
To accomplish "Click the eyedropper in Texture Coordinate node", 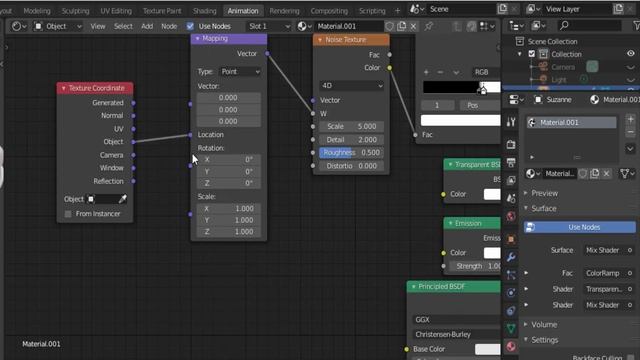I will click(x=122, y=199).
